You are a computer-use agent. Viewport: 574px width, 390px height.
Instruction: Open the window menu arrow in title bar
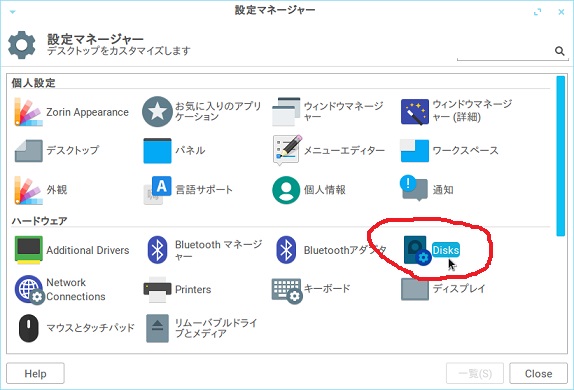coord(12,12)
